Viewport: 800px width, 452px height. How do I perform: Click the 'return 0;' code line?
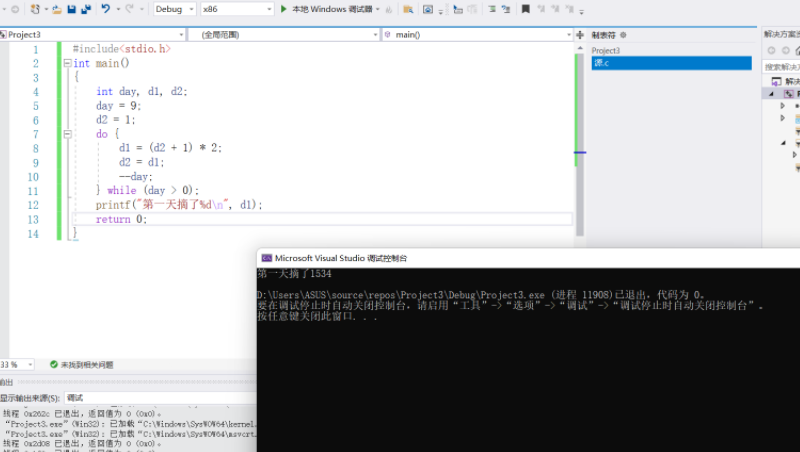(x=121, y=219)
